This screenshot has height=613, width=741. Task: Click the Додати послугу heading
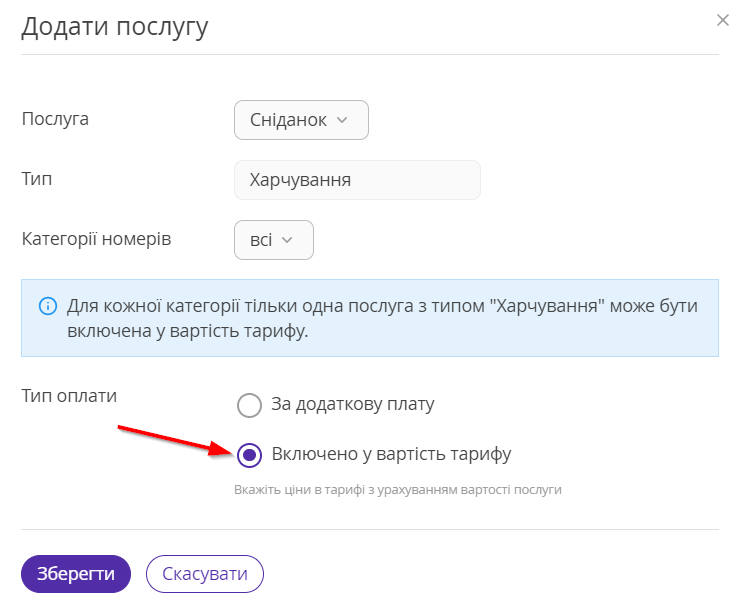115,27
